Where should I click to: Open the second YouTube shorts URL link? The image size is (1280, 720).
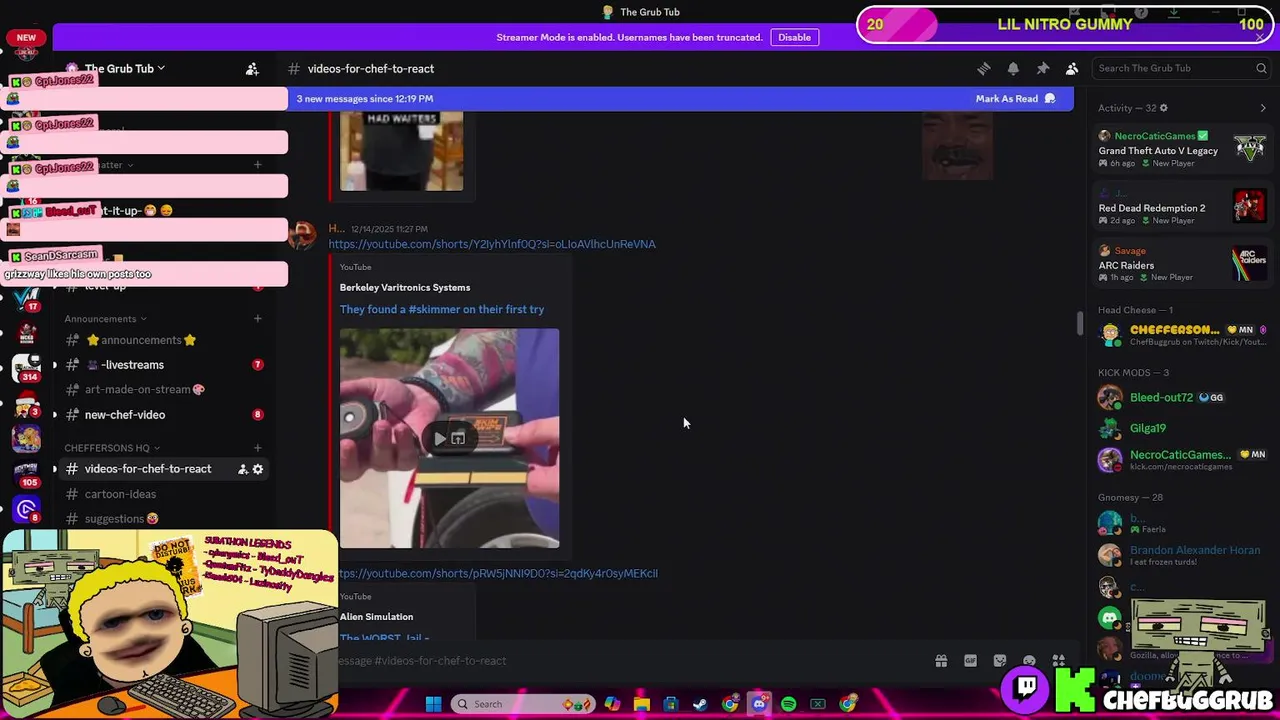(x=497, y=574)
